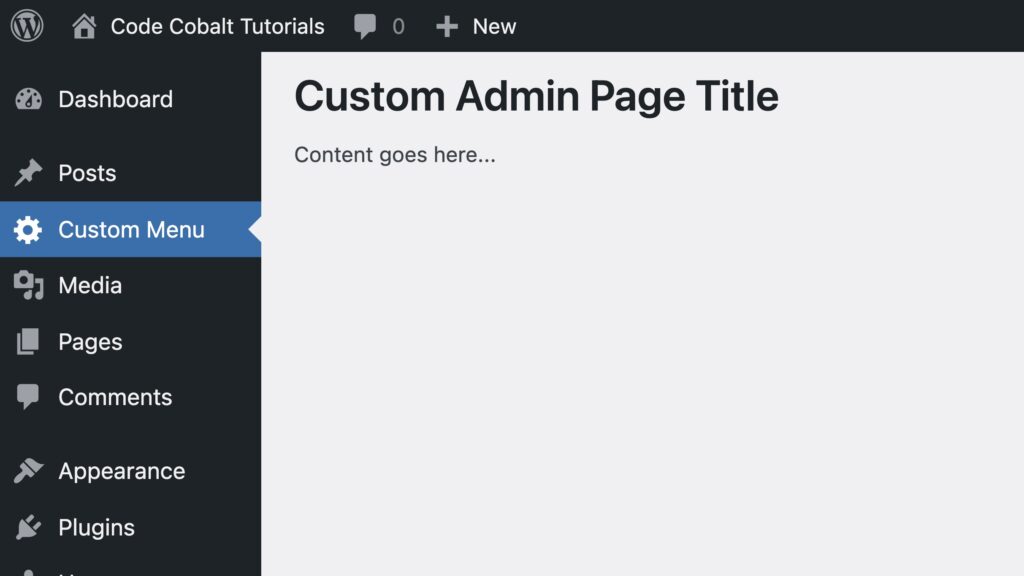
Task: Open the comments counter in the admin bar
Action: click(380, 26)
